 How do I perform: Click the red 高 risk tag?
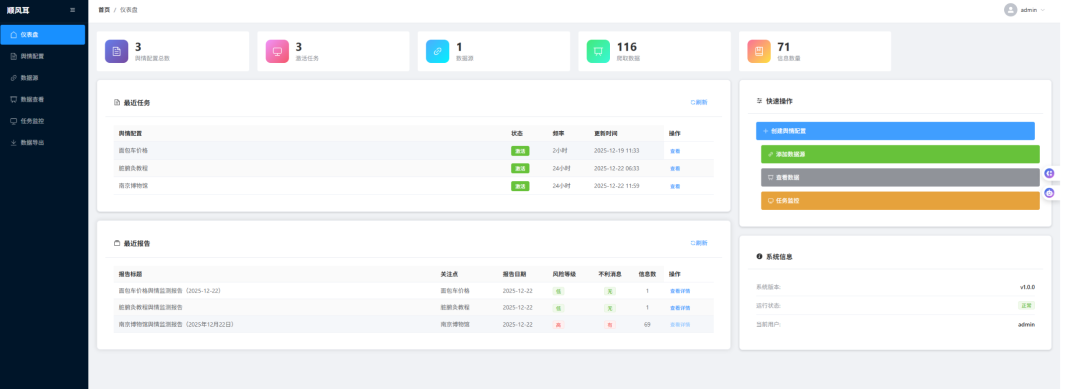click(x=559, y=324)
